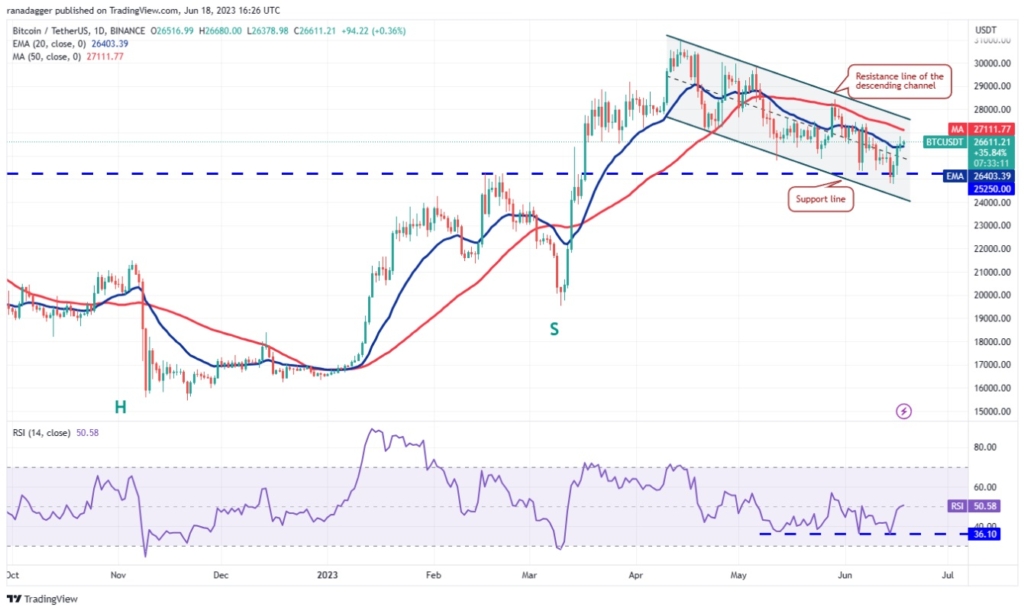The width and height of the screenshot is (1024, 607).
Task: Click the 25250.00 support price label
Action: pos(992,189)
